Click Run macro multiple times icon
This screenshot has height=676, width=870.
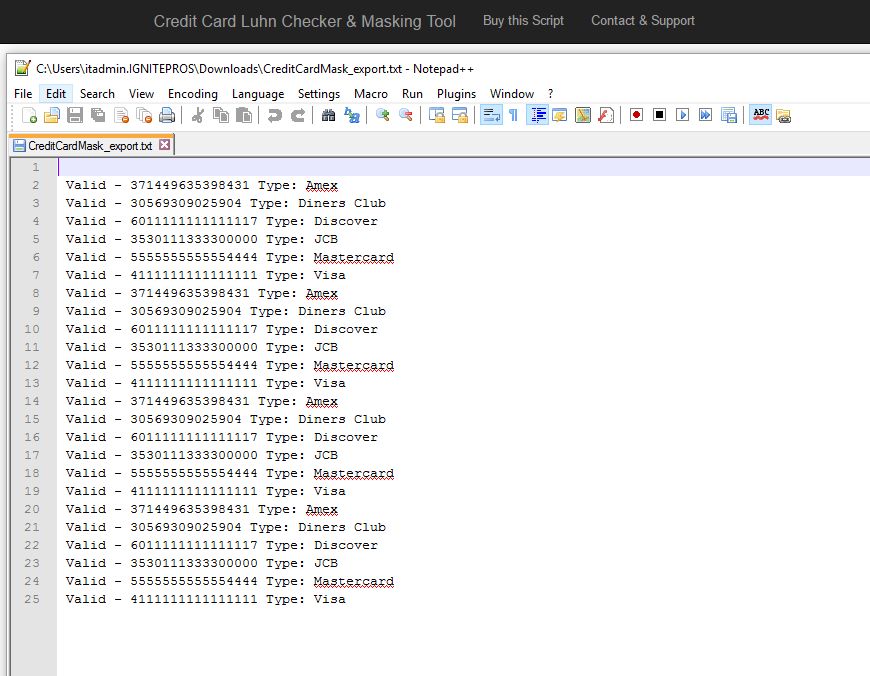tap(705, 115)
